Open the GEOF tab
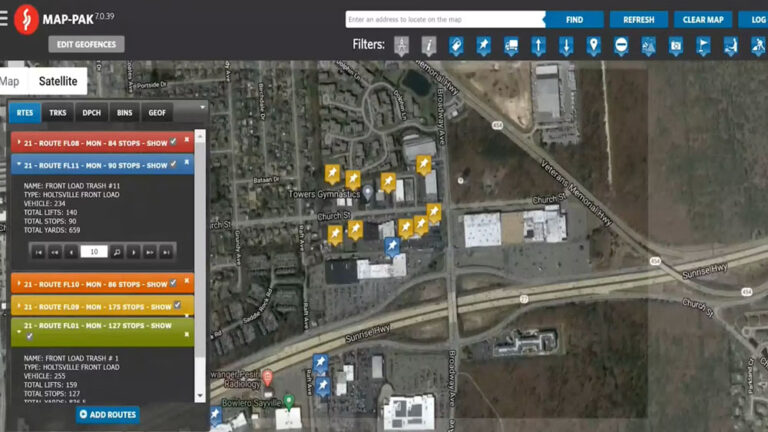768x432 pixels. pyautogui.click(x=157, y=113)
